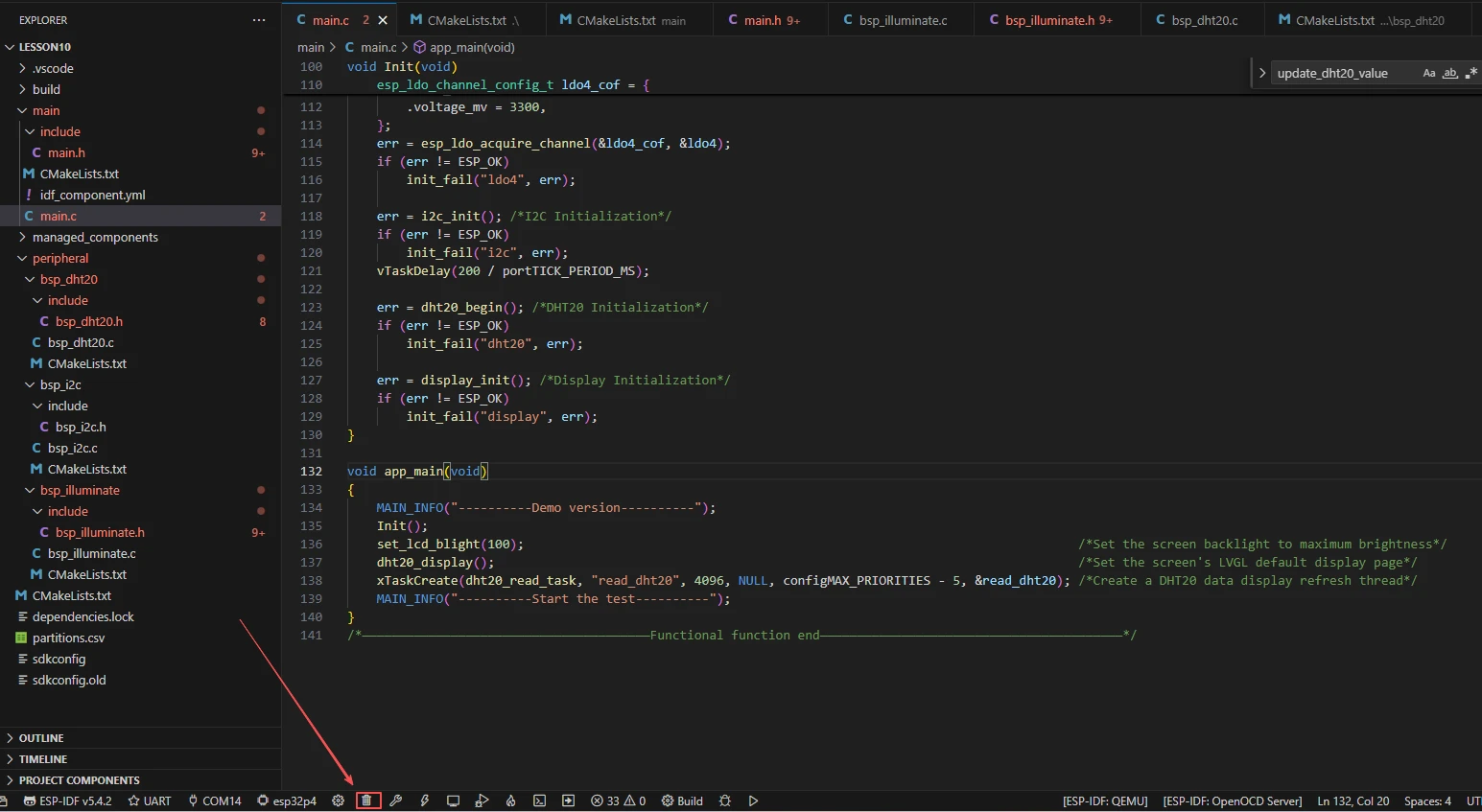Click the Flash Device lightning icon

(x=424, y=800)
